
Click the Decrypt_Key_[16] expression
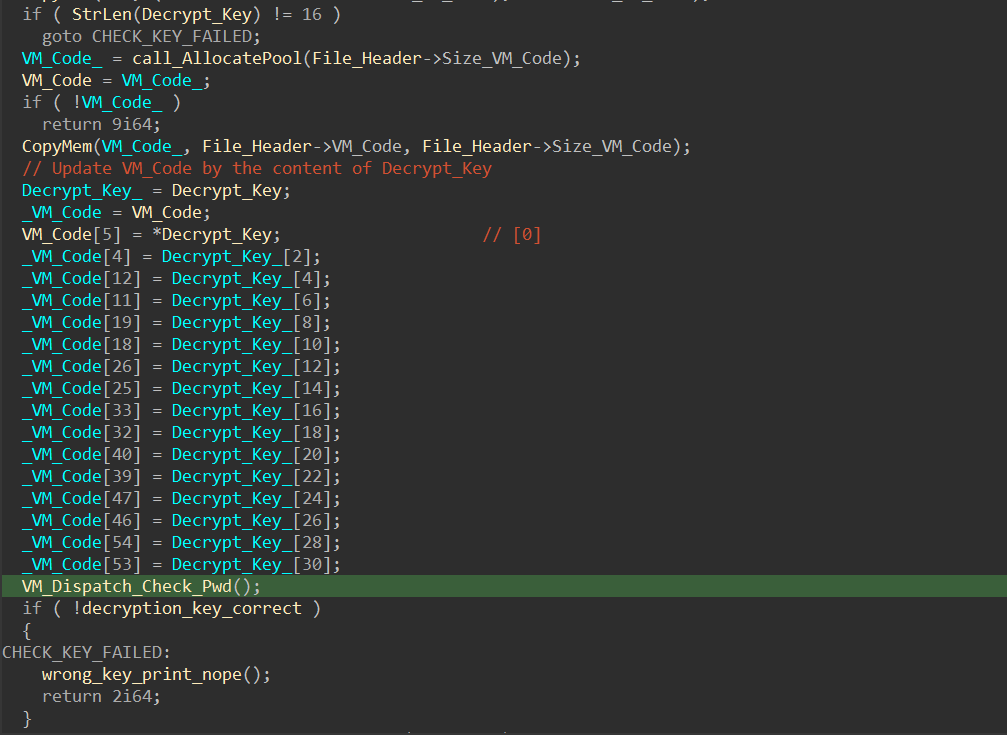(x=256, y=410)
